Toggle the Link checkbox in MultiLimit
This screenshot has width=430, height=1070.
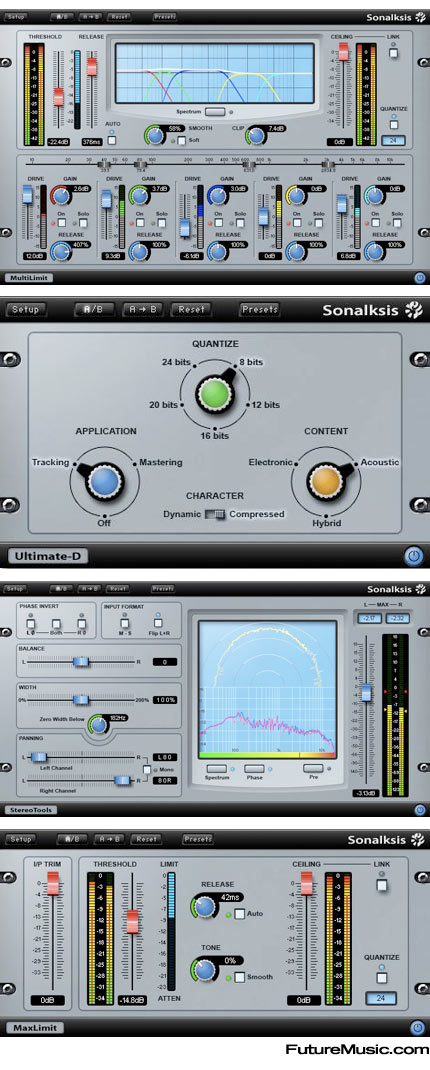[394, 53]
